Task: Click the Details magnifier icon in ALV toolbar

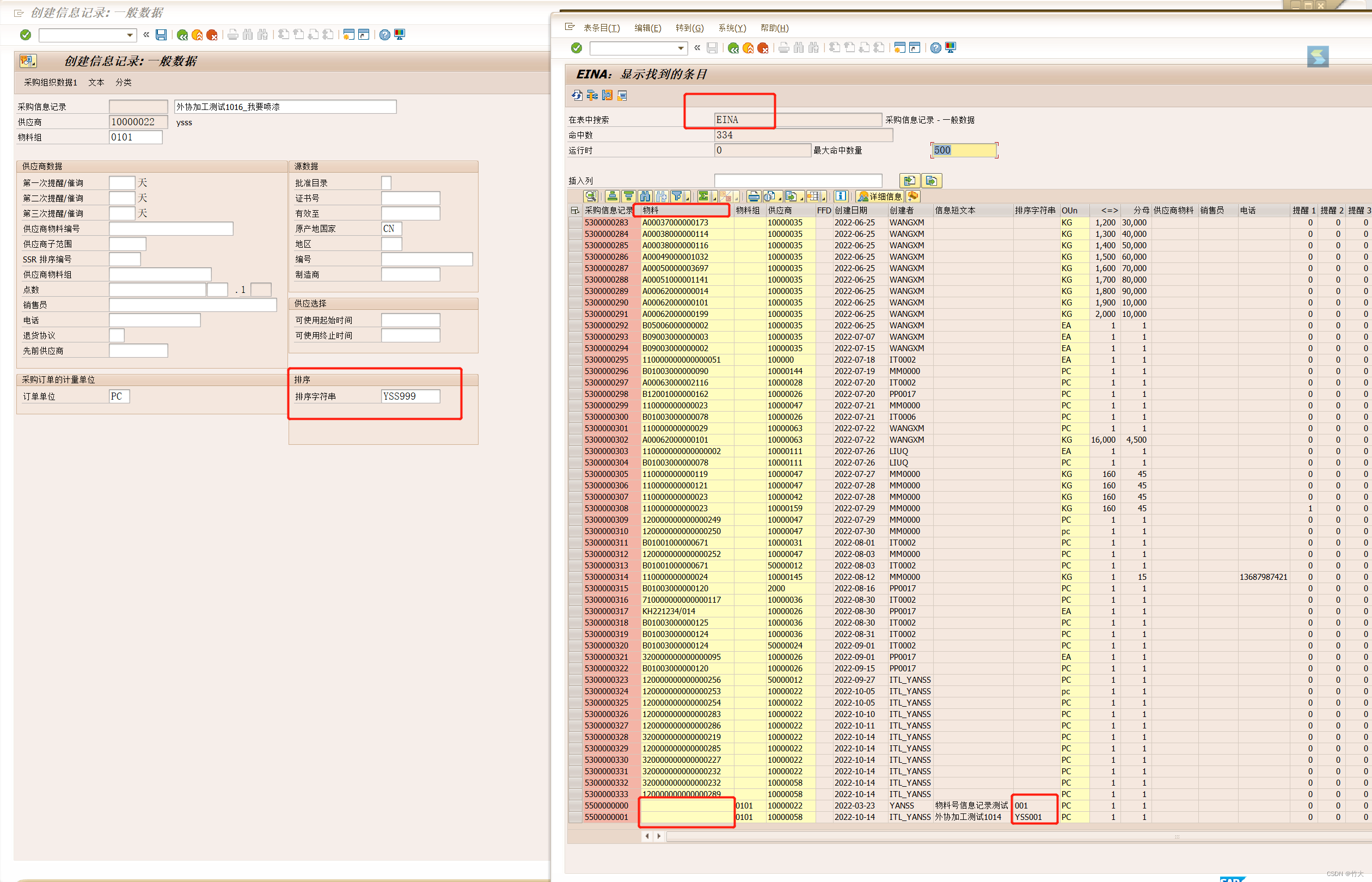Action: (591, 197)
